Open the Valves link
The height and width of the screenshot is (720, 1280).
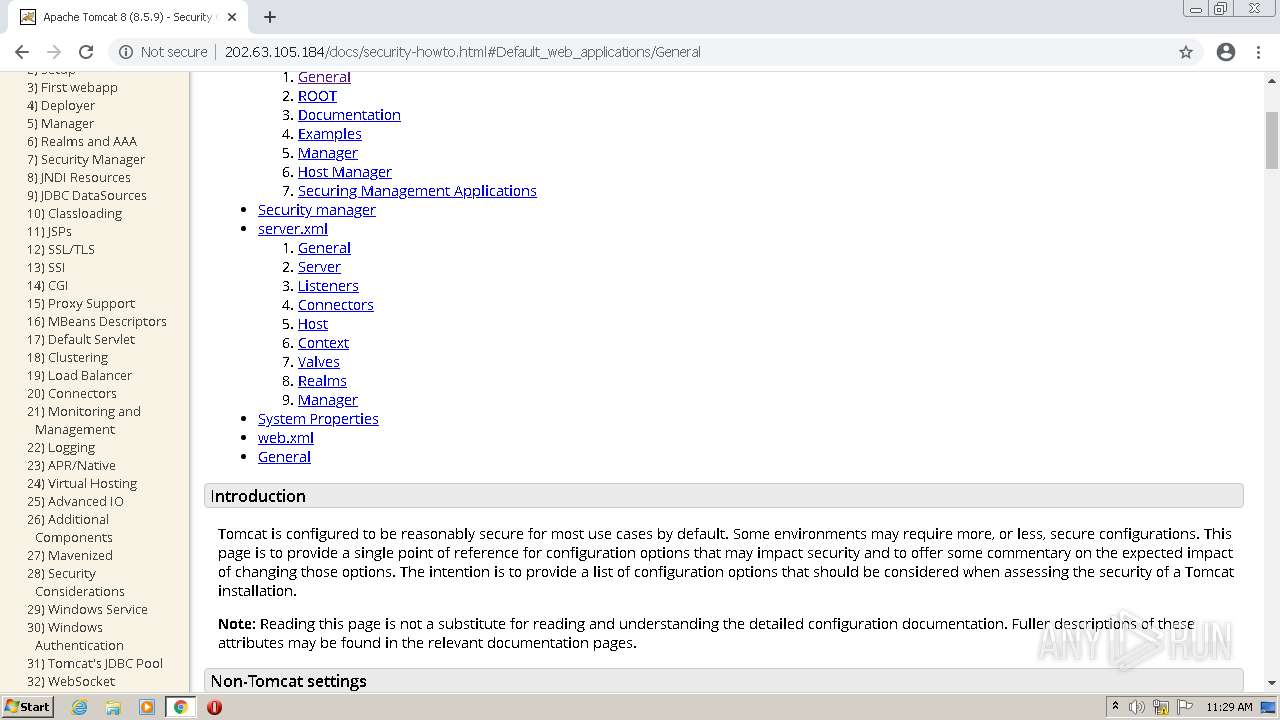[x=319, y=362]
